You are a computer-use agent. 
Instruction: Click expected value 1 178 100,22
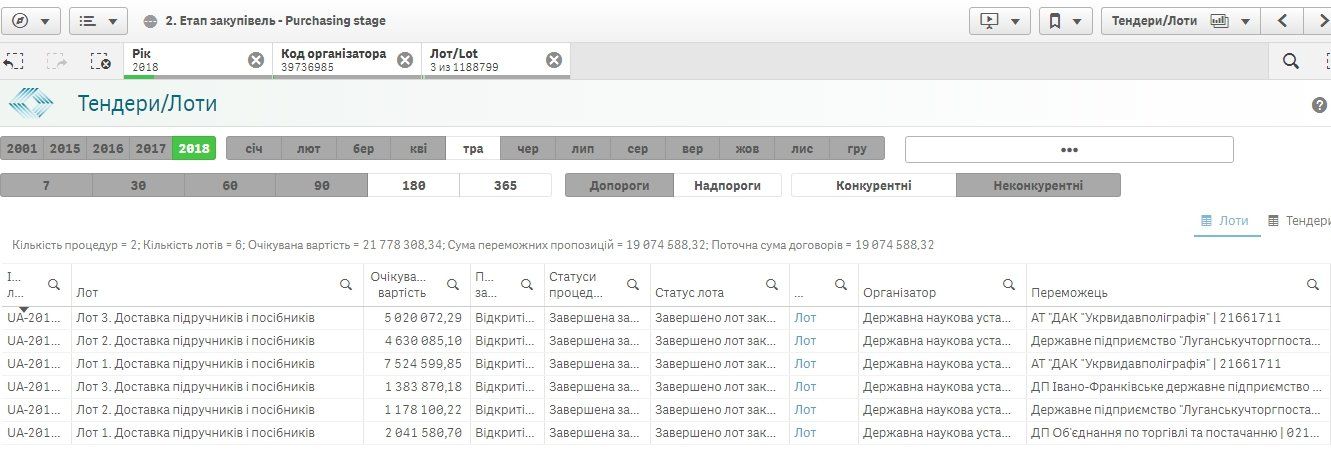pos(423,410)
